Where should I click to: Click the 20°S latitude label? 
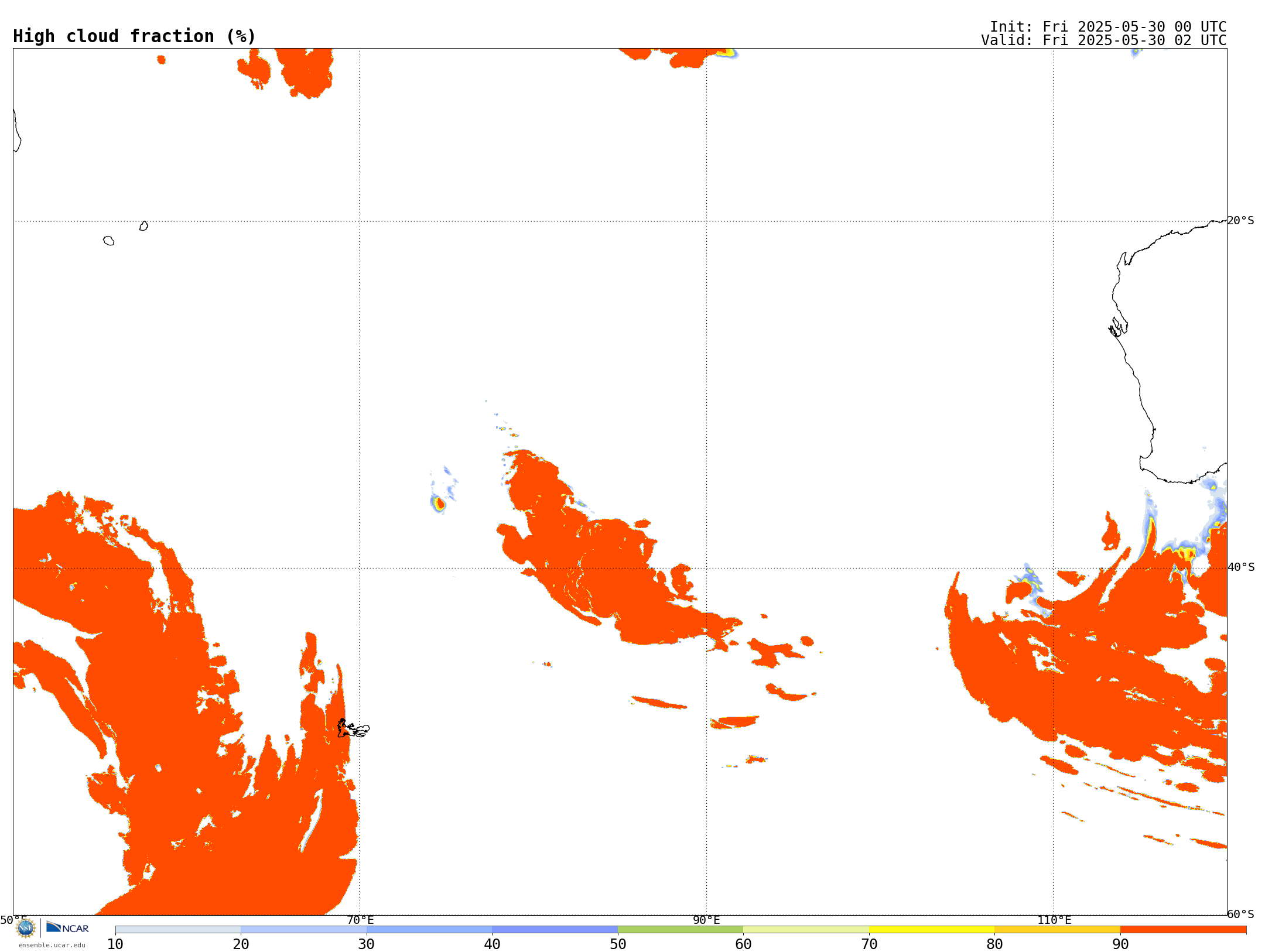(1240, 221)
